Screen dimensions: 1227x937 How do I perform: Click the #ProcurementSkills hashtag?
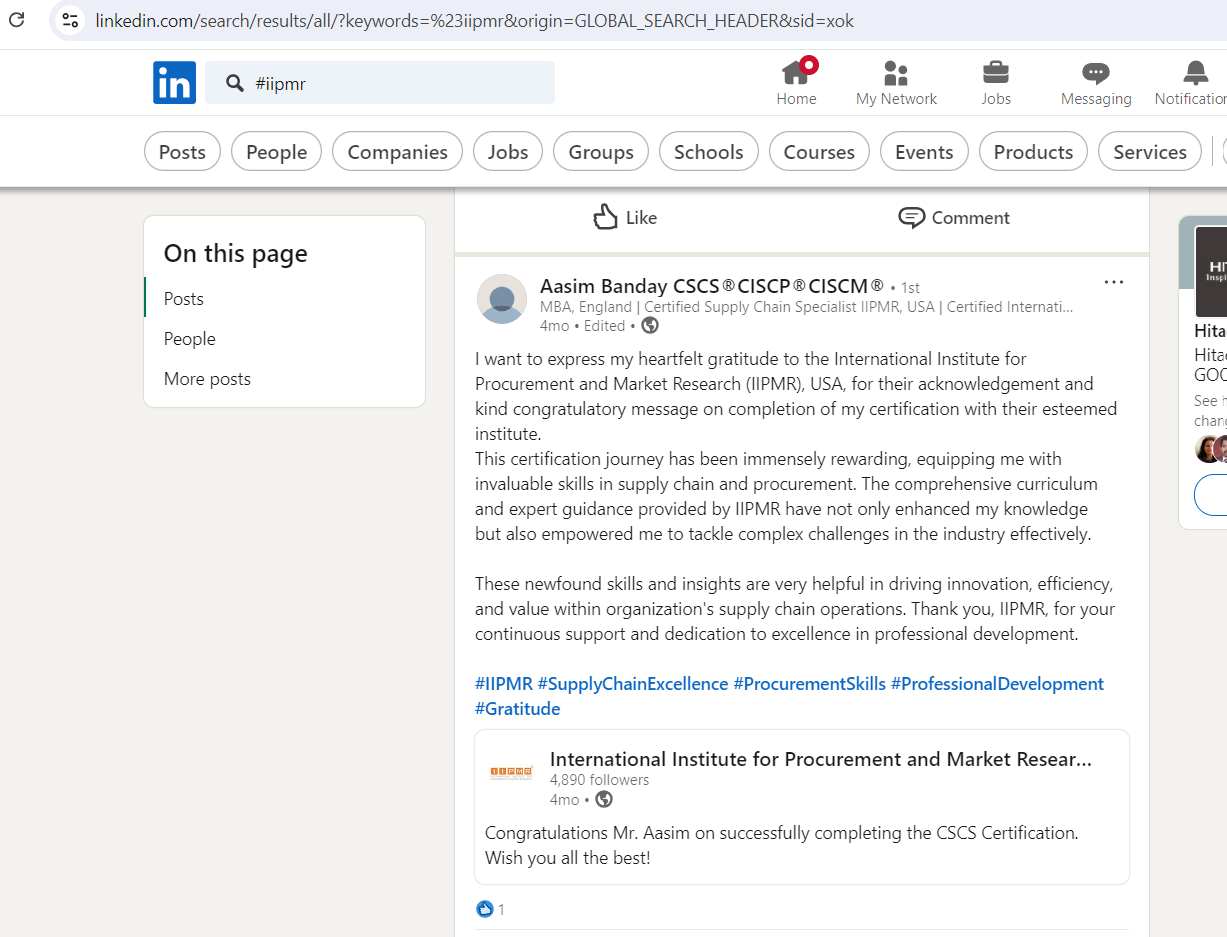coord(810,684)
